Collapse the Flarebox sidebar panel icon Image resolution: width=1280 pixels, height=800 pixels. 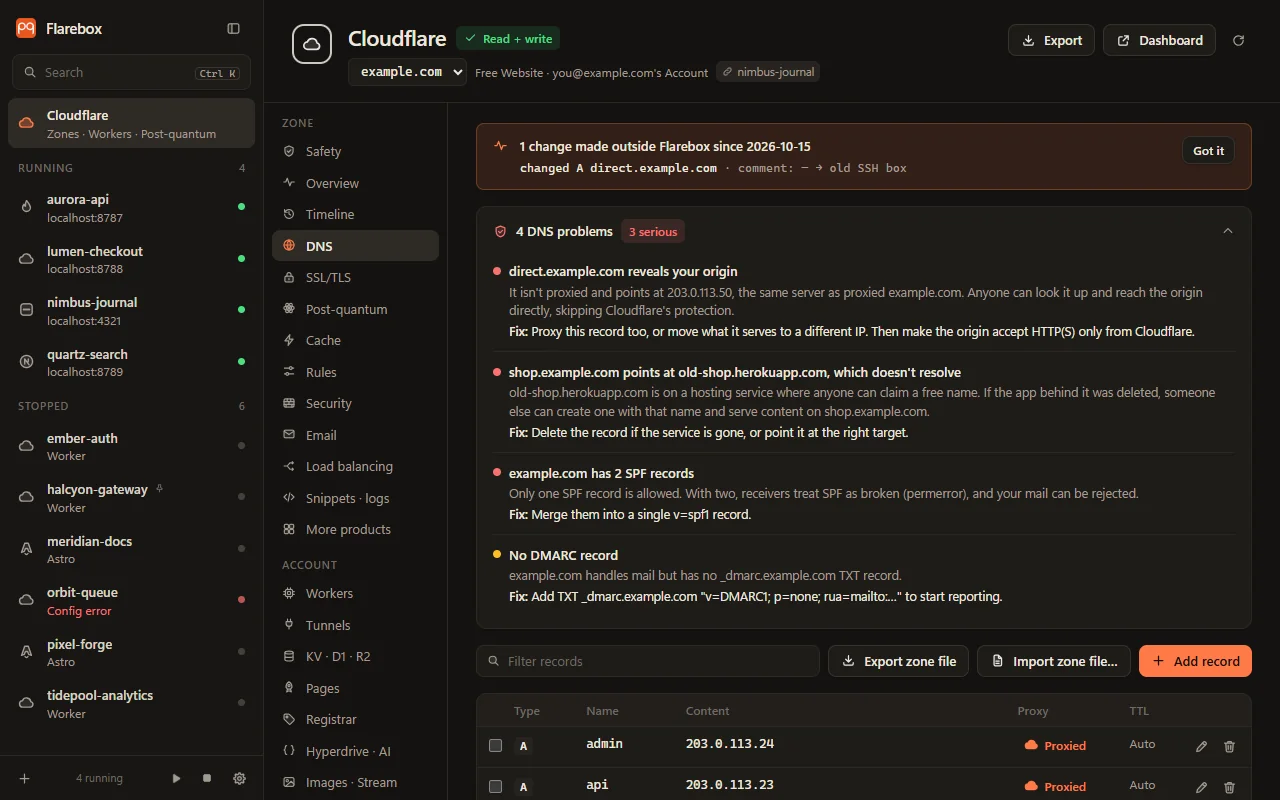click(x=234, y=29)
